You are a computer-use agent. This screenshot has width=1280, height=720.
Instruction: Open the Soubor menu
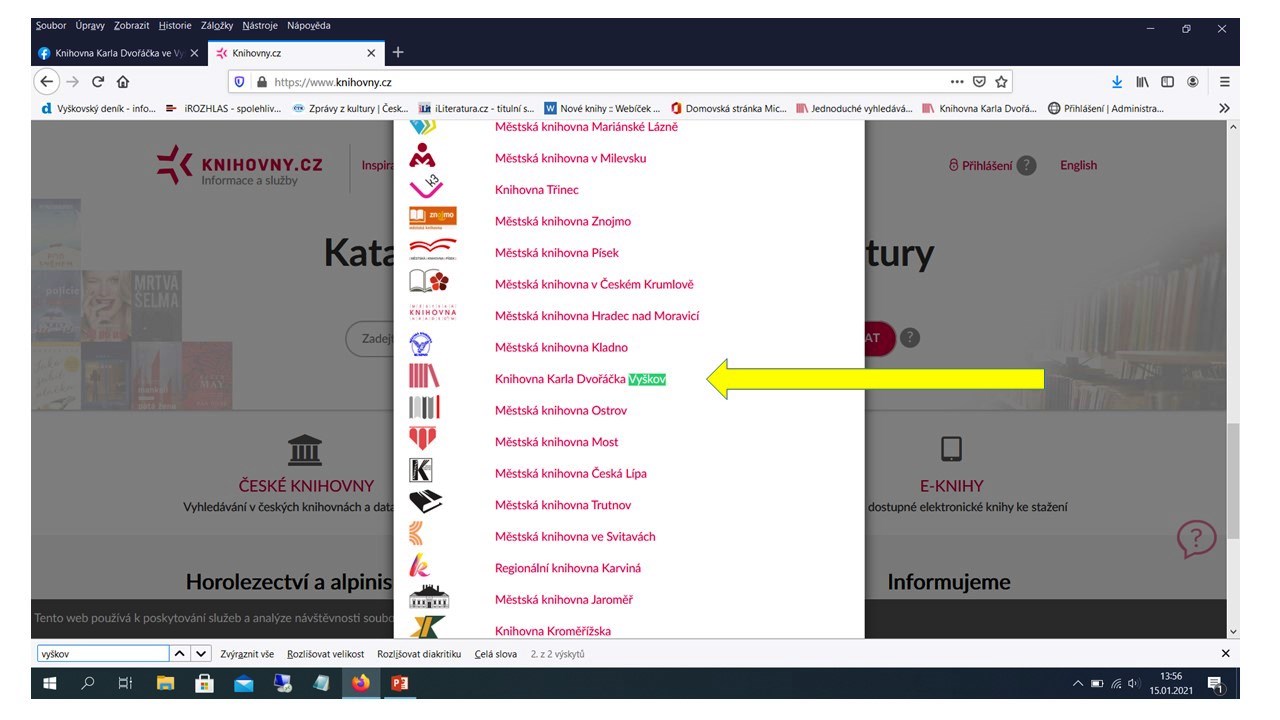pos(51,26)
